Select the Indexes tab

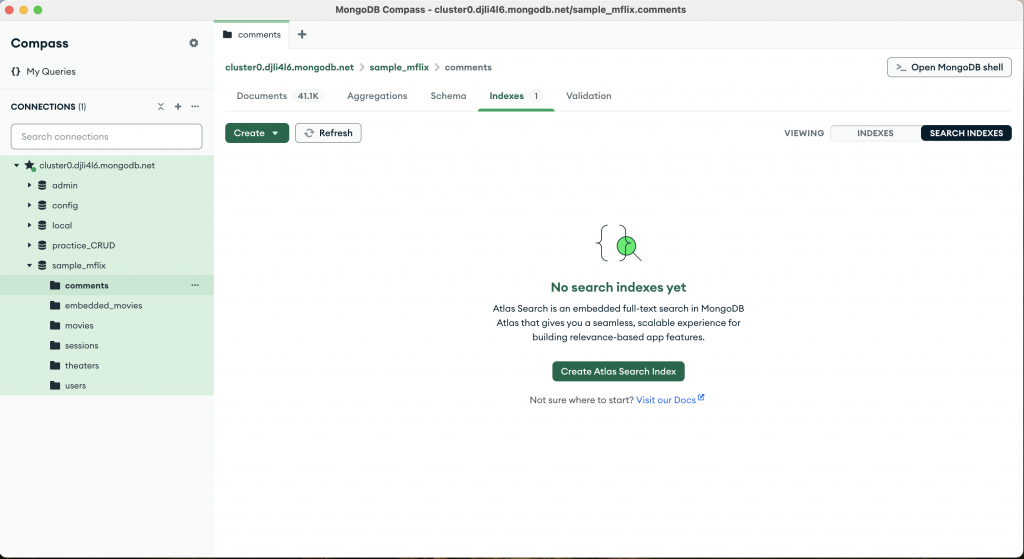tap(516, 96)
